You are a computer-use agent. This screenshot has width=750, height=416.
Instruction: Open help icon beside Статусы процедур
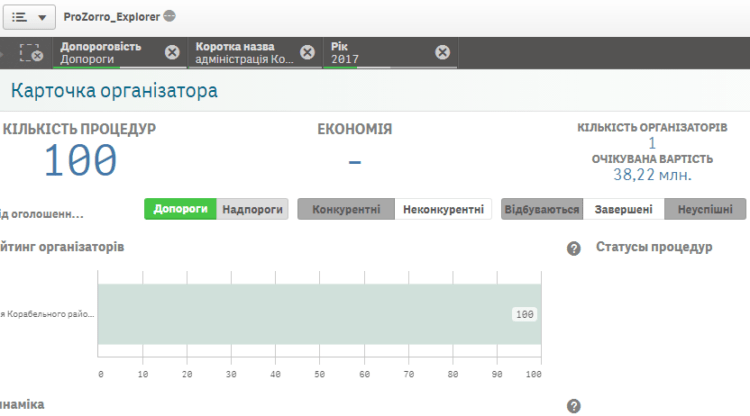coord(574,248)
